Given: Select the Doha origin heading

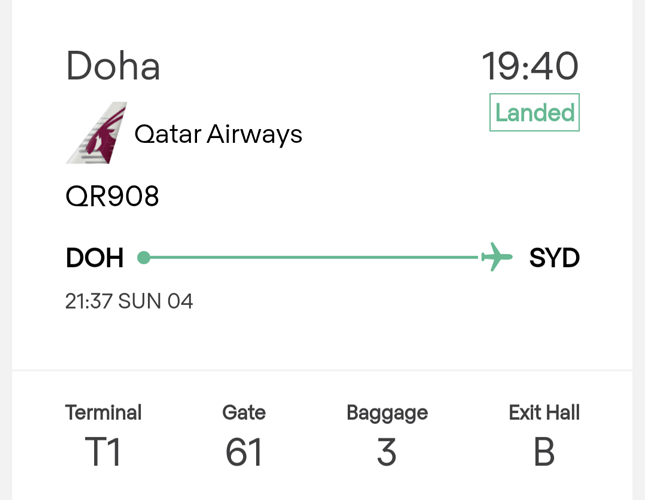Looking at the screenshot, I should tap(113, 66).
